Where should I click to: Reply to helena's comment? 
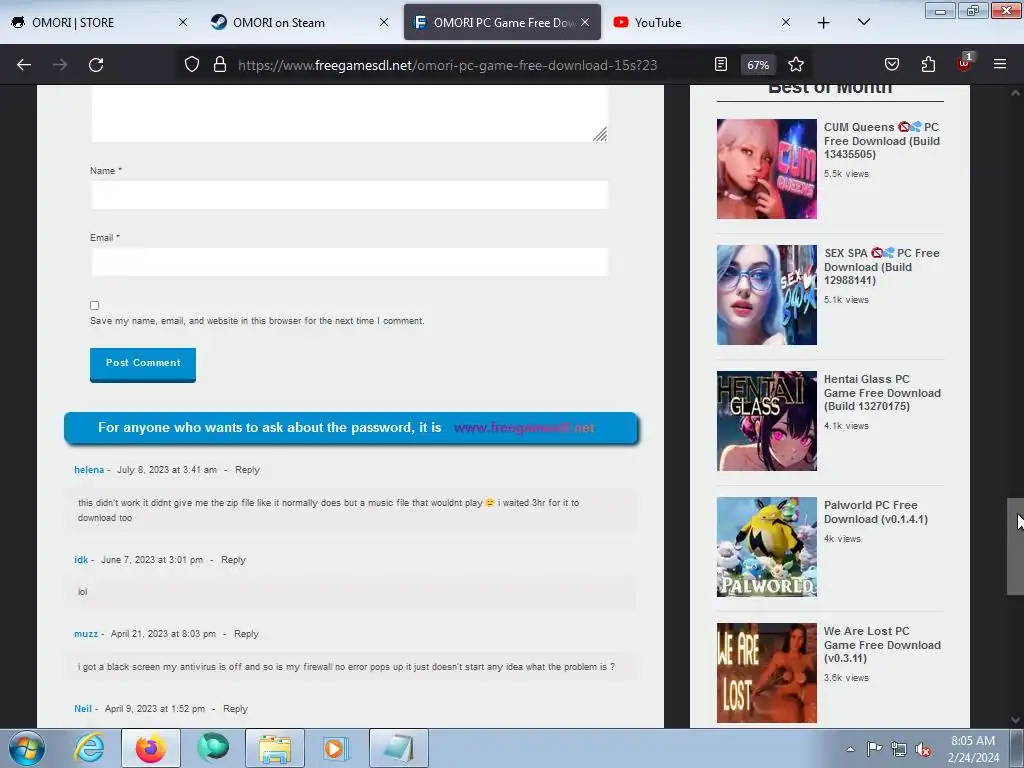[247, 470]
